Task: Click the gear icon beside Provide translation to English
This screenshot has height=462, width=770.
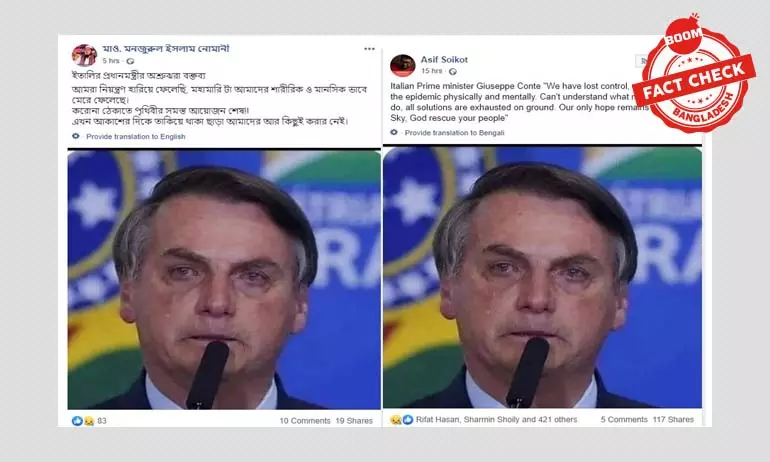Action: coord(76,136)
